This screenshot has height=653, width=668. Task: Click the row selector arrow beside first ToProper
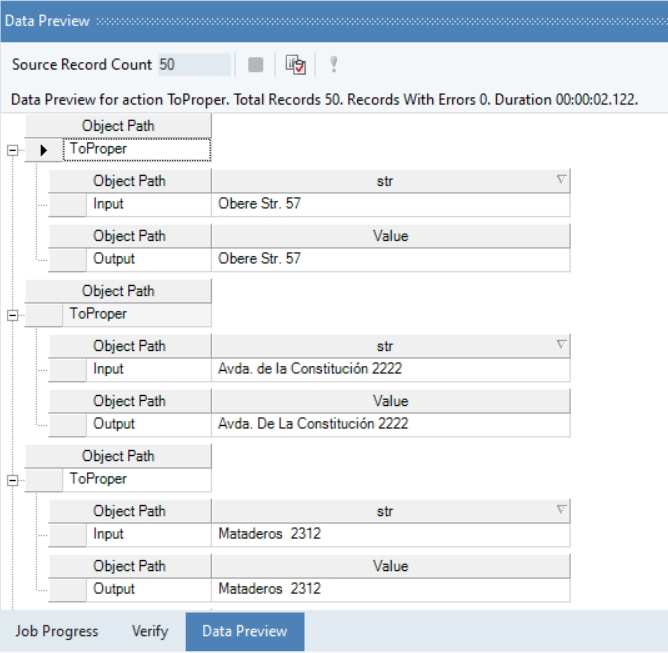pos(43,150)
